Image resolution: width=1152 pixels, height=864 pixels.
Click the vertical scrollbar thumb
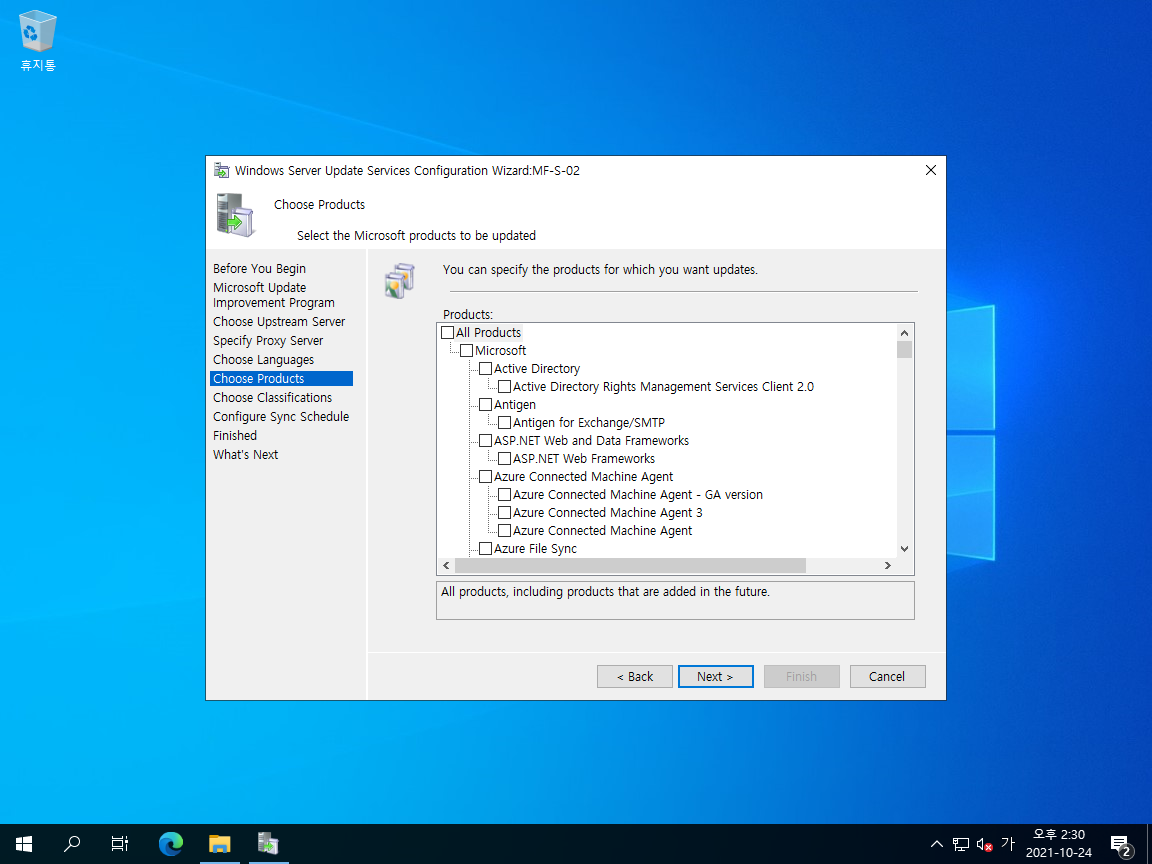click(x=904, y=350)
